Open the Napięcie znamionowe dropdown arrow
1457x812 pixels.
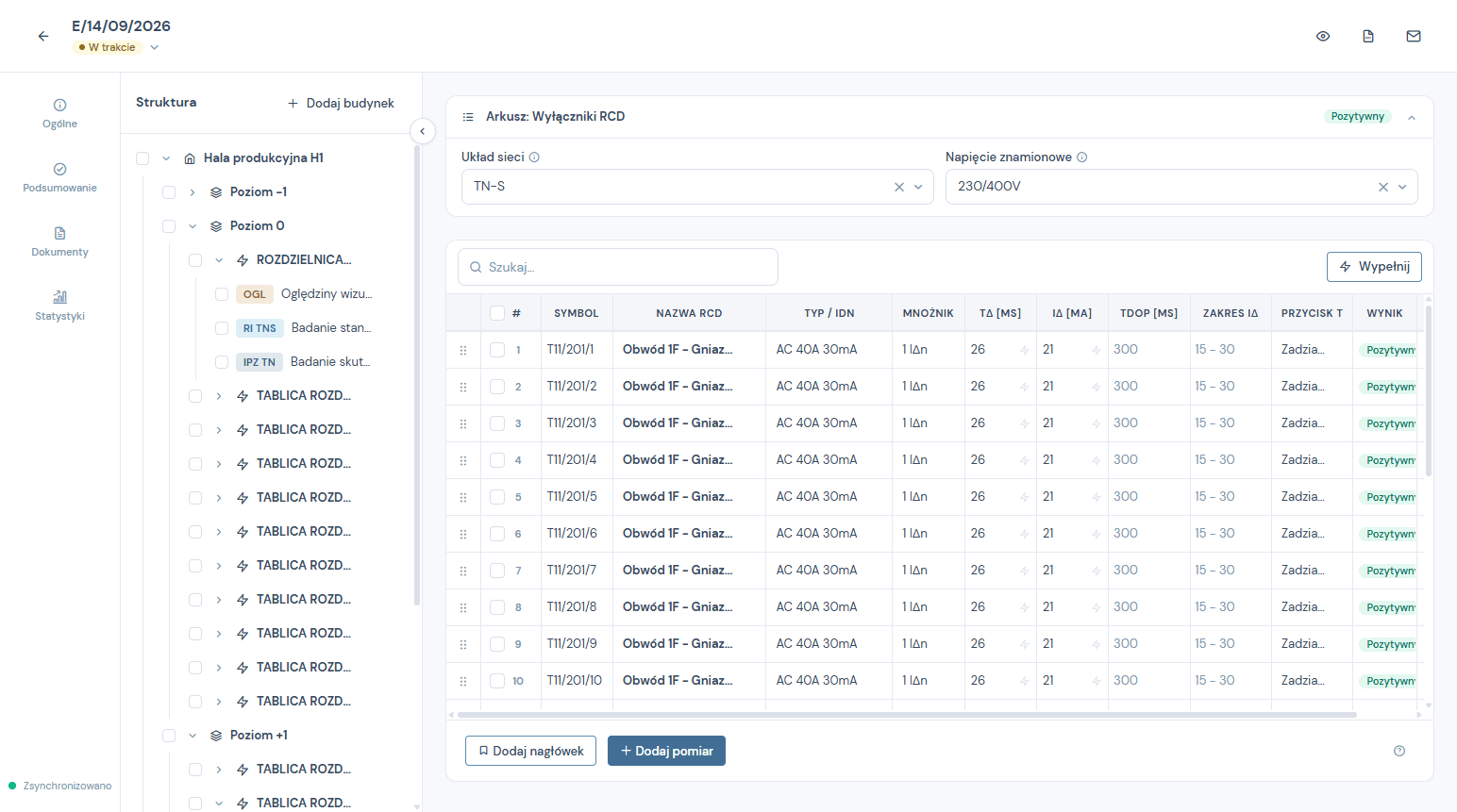1402,187
